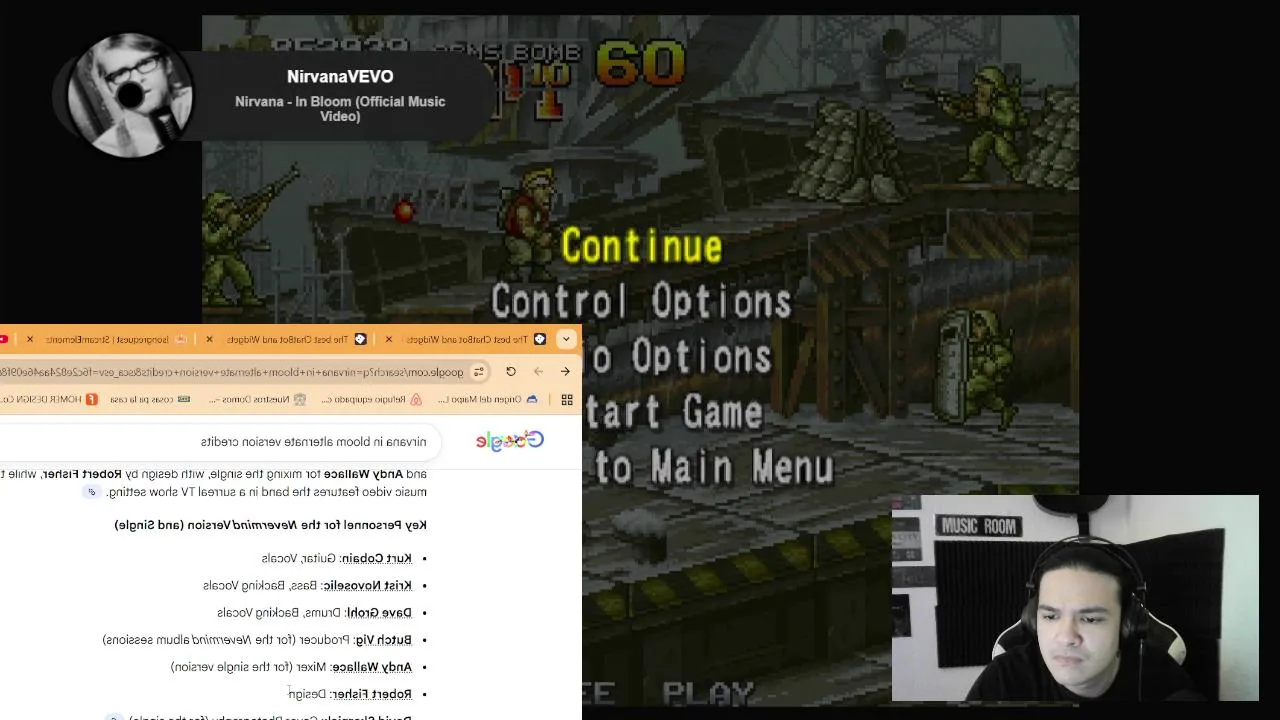Click the 'Mixer (for the single version)' text
This screenshot has height=720, width=1280.
(248, 666)
